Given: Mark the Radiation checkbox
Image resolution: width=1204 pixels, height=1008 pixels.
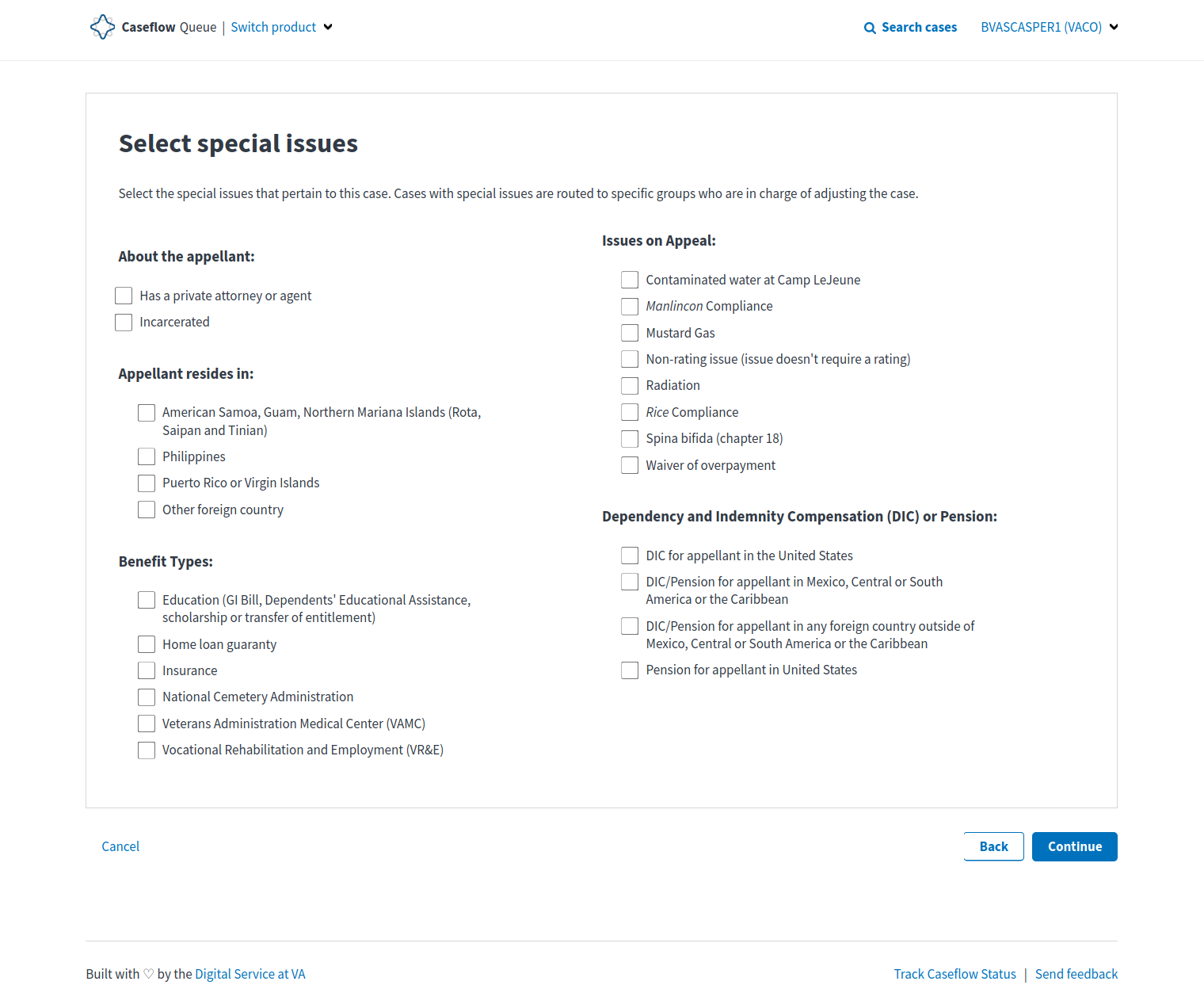Looking at the screenshot, I should (x=630, y=386).
